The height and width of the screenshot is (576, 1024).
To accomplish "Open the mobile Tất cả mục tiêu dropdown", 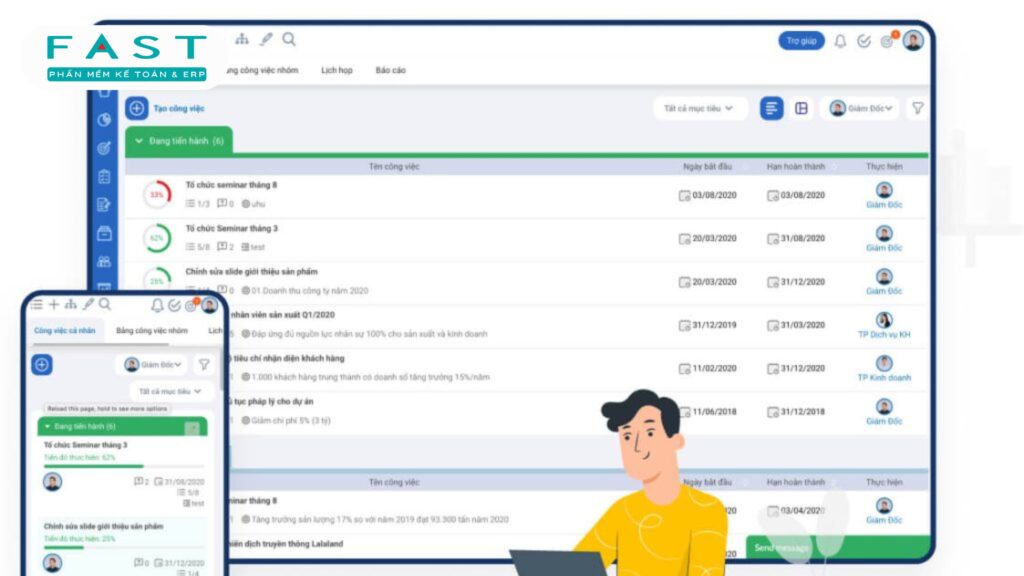I will coord(170,391).
